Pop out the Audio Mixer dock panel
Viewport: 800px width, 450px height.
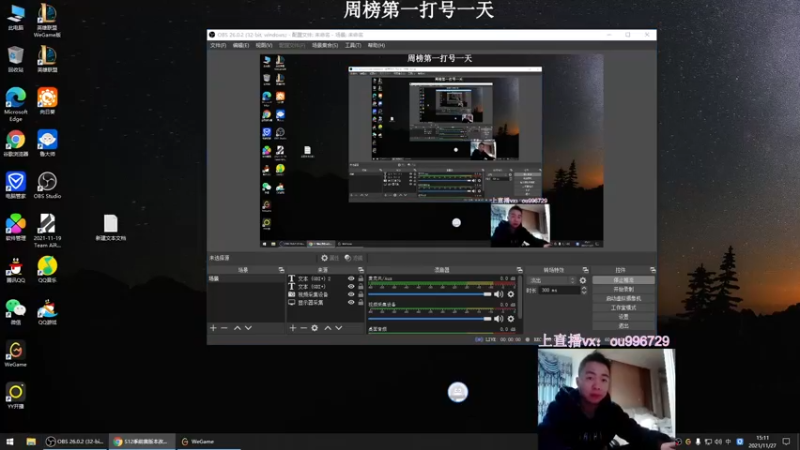tap(519, 269)
